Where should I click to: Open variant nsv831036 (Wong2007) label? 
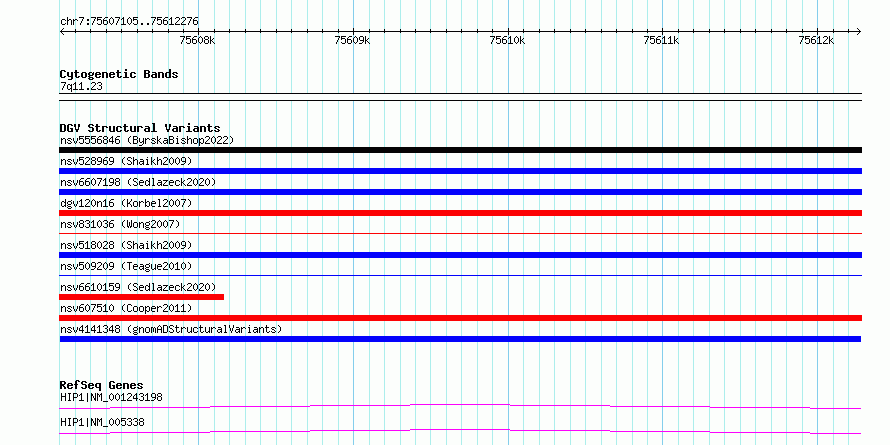click(x=120, y=224)
